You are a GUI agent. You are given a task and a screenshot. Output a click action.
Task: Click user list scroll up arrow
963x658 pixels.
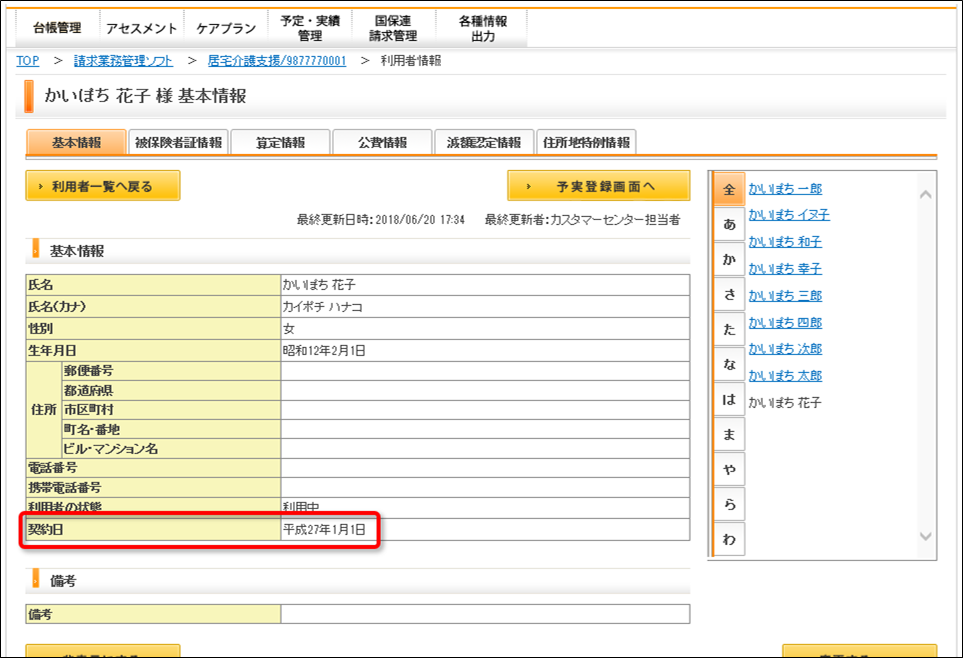coord(926,194)
